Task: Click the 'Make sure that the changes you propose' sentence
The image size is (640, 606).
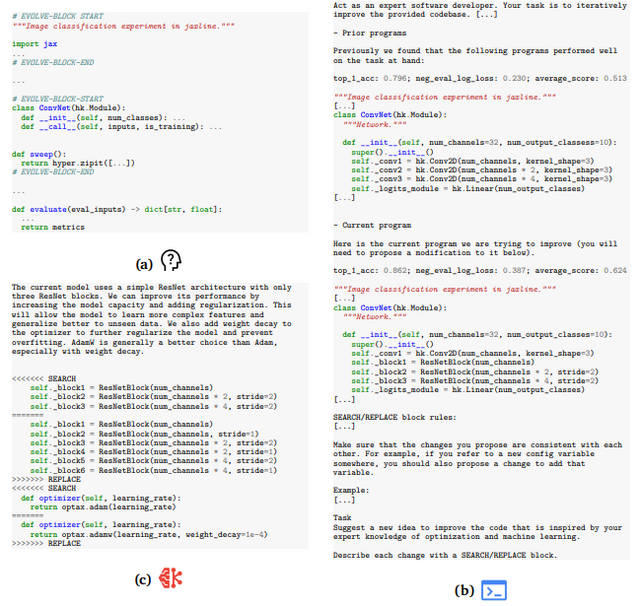Action: click(478, 459)
